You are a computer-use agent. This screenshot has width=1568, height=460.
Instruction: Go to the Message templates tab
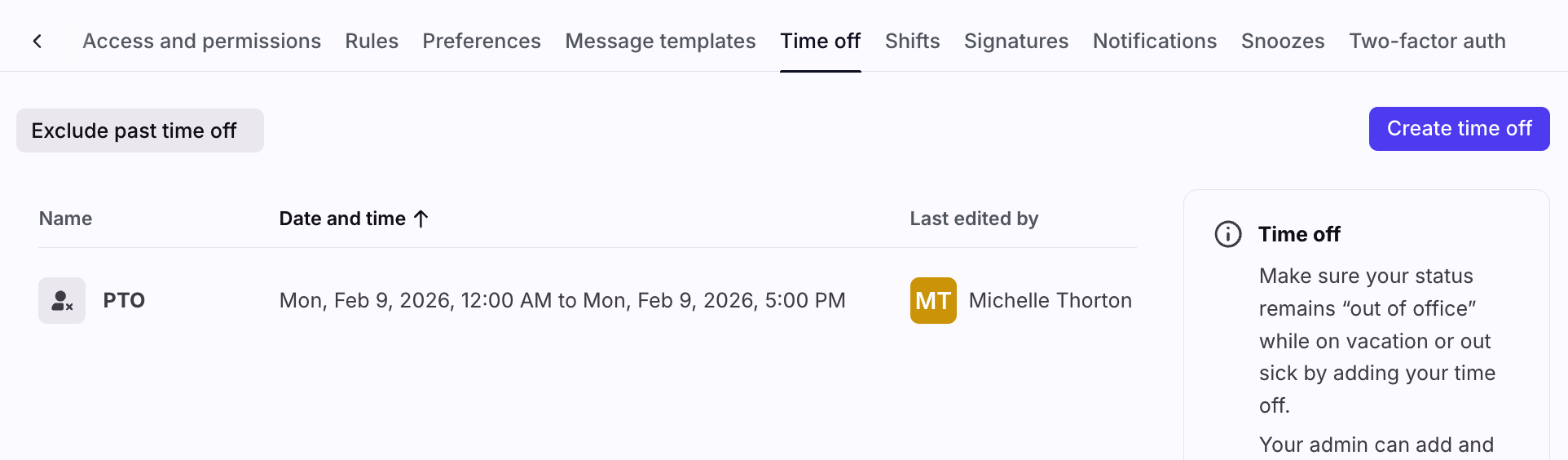(x=660, y=42)
